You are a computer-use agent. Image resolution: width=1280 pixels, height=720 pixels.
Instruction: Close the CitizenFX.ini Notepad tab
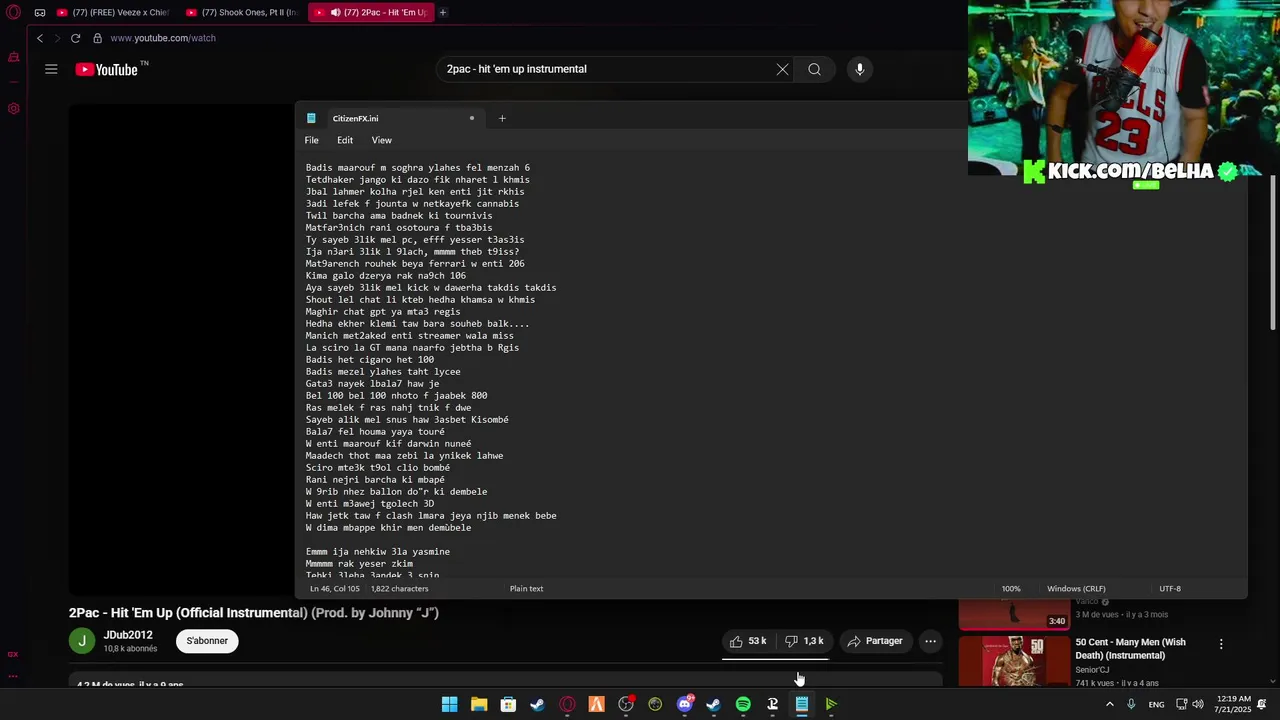point(472,118)
